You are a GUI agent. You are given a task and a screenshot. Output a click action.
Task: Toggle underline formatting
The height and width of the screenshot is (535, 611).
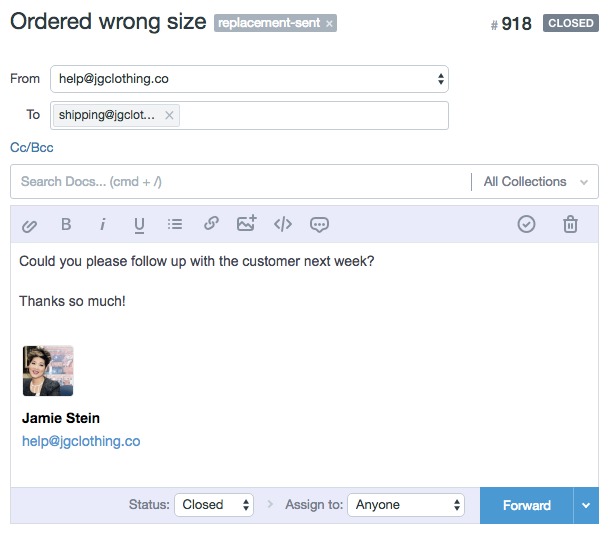139,224
